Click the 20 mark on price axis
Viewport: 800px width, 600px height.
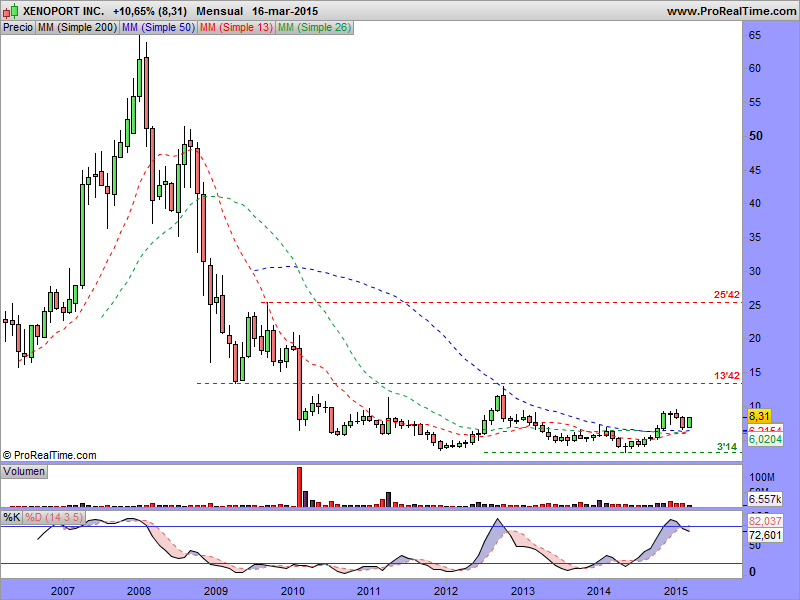point(755,338)
